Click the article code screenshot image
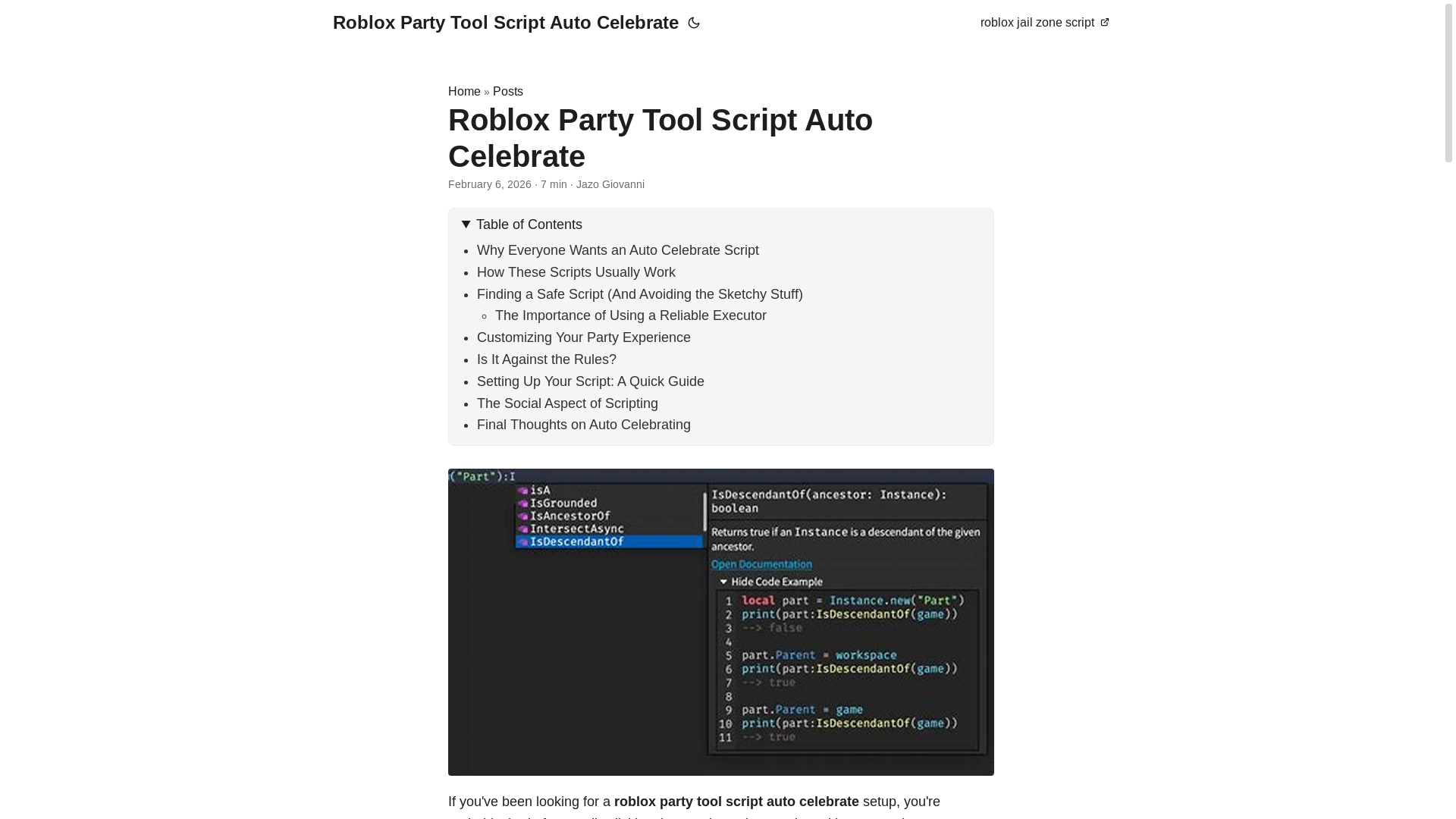The width and height of the screenshot is (1456, 819). (720, 622)
